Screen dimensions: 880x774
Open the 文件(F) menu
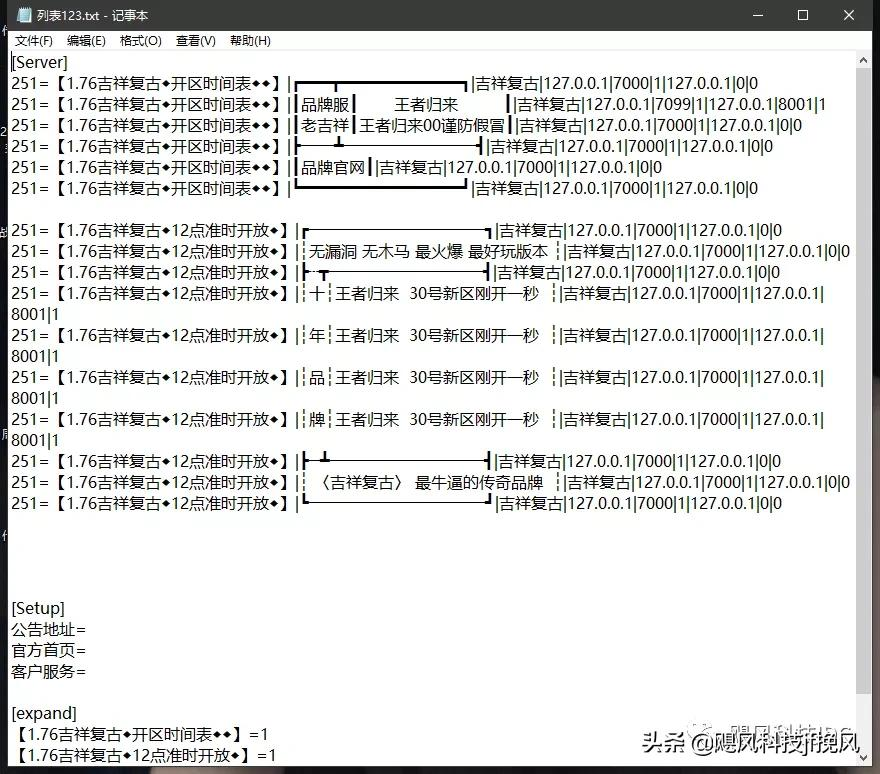[x=34, y=41]
